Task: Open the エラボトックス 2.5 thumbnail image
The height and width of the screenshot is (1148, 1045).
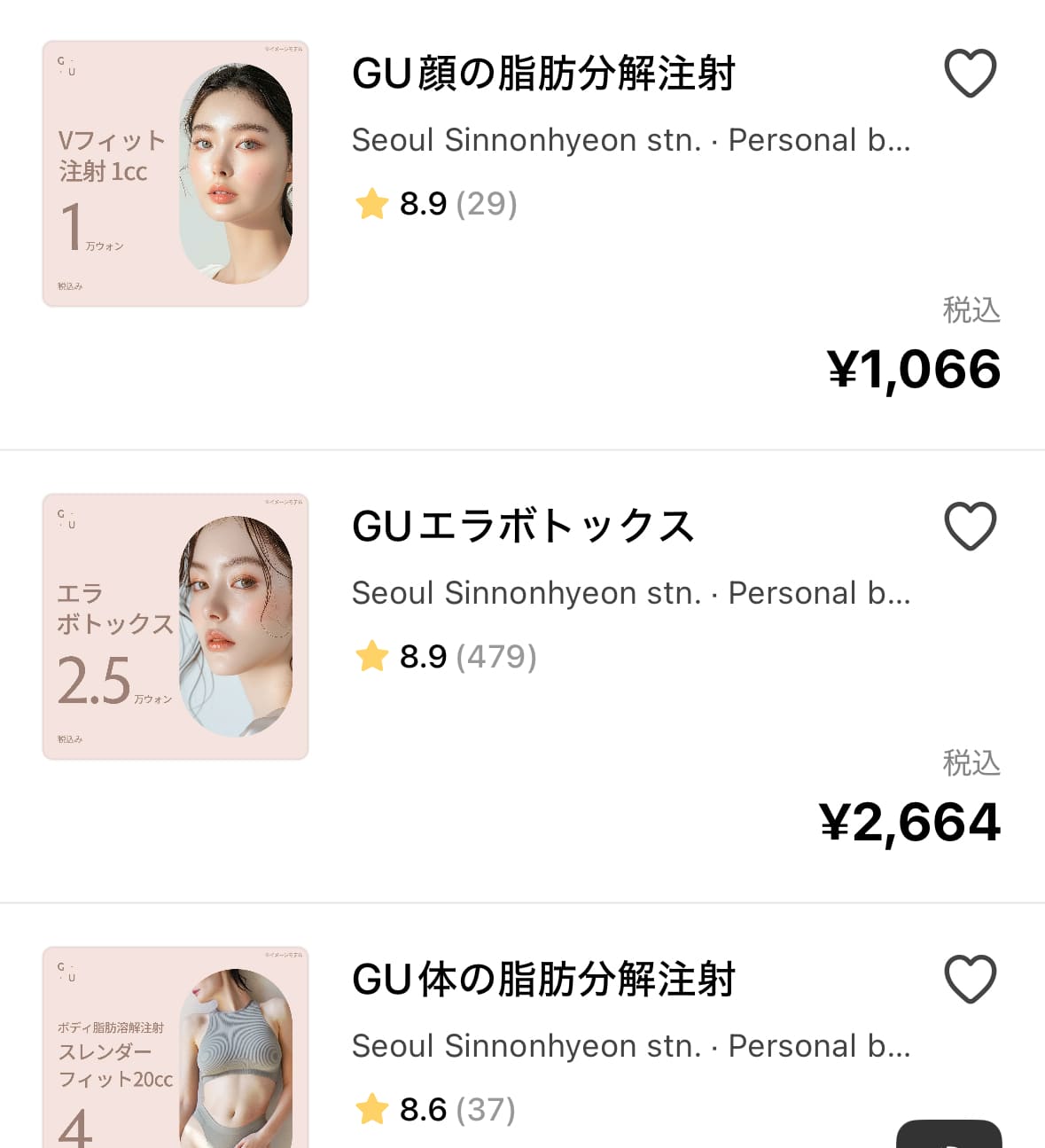Action: [175, 627]
